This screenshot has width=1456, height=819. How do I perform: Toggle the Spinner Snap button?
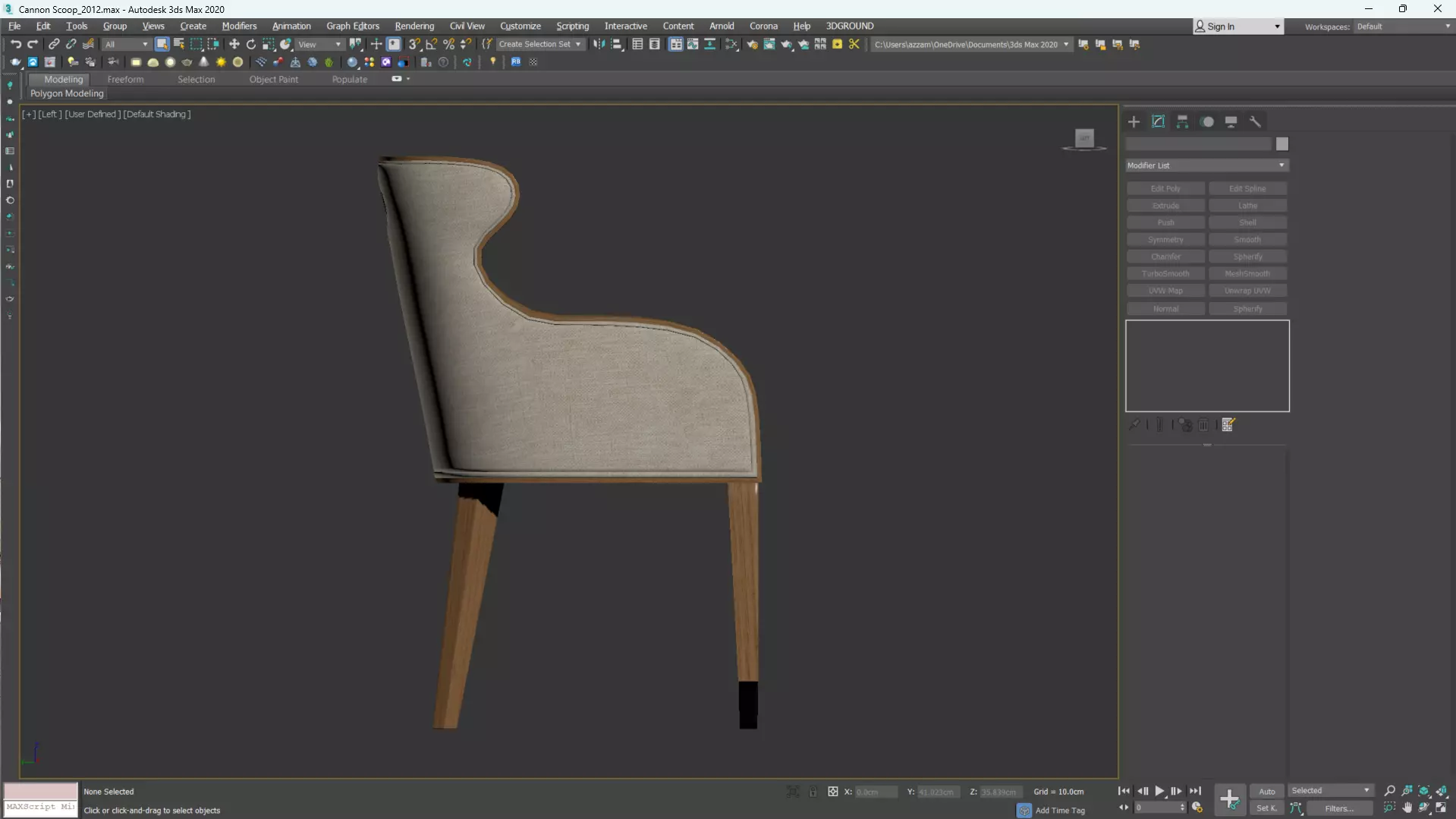point(466,44)
